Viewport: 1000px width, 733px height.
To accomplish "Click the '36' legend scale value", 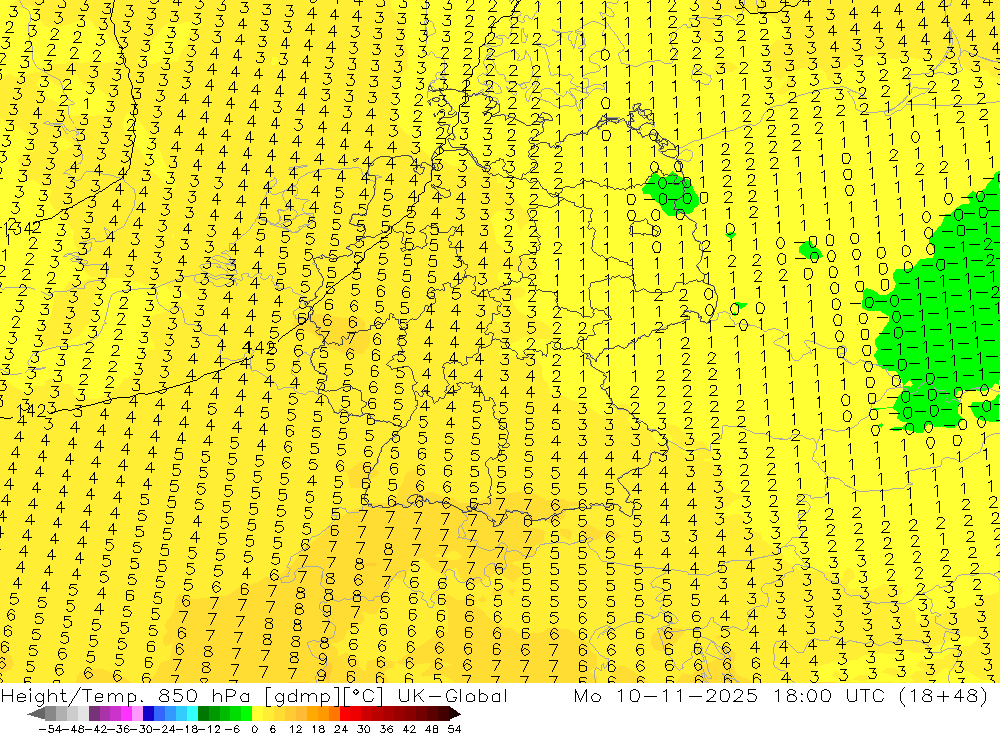I will tap(386, 729).
